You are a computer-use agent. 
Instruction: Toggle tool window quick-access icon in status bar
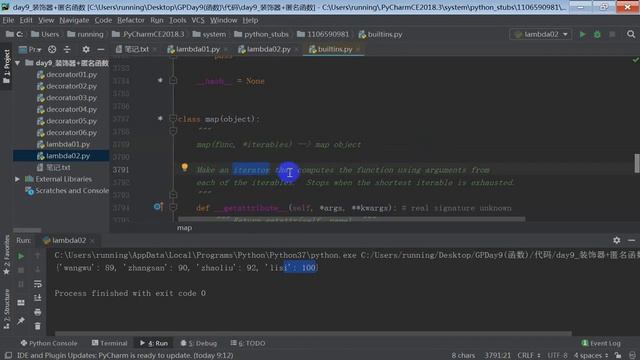pyautogui.click(x=8, y=355)
